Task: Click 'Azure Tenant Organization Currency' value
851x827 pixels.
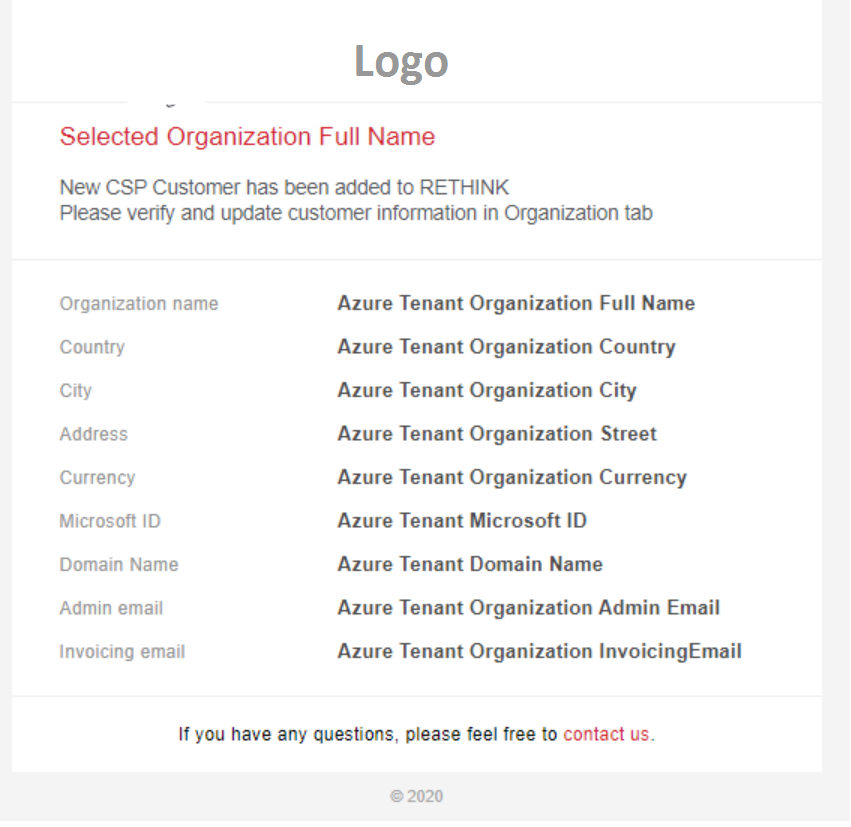Action: tap(512, 477)
